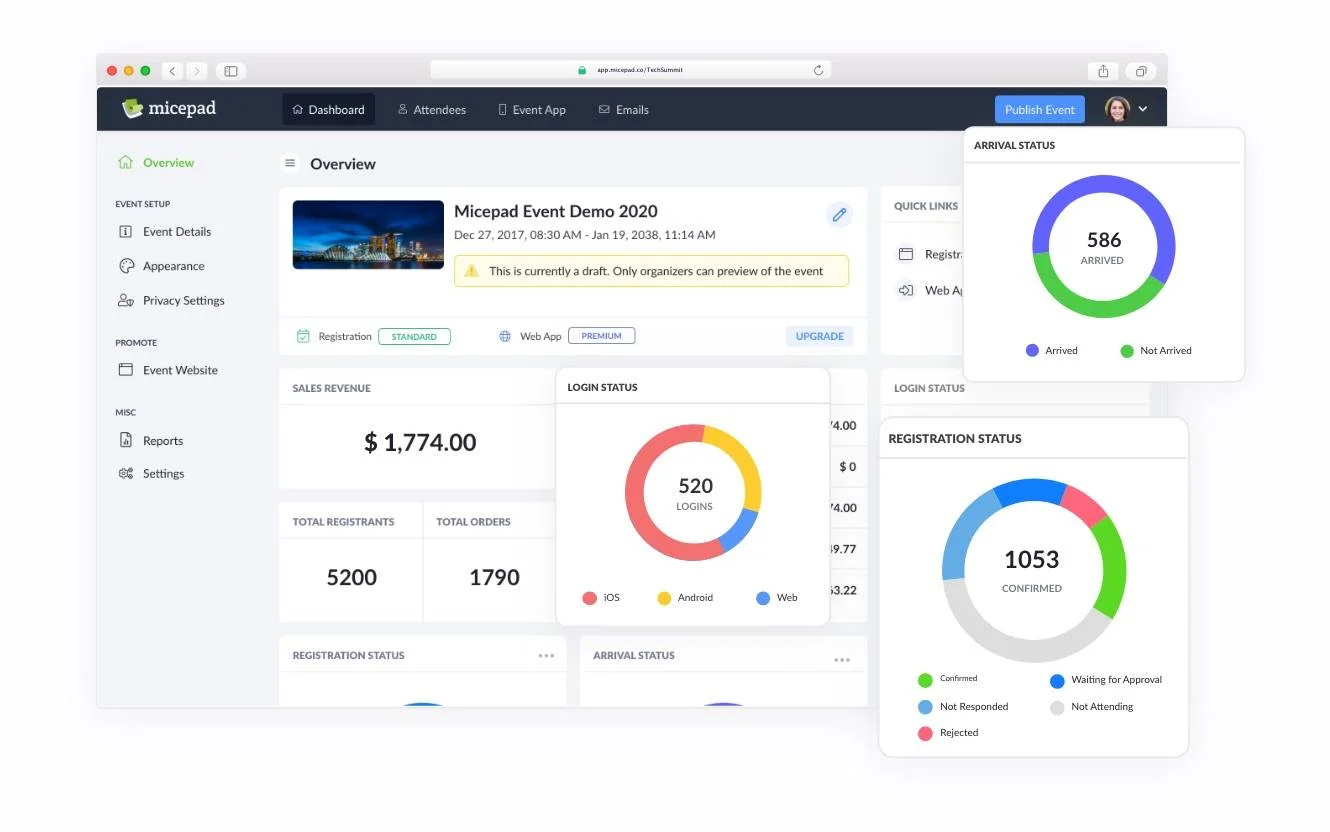Toggle the Confirmed legend in Registration Status

tap(924, 679)
